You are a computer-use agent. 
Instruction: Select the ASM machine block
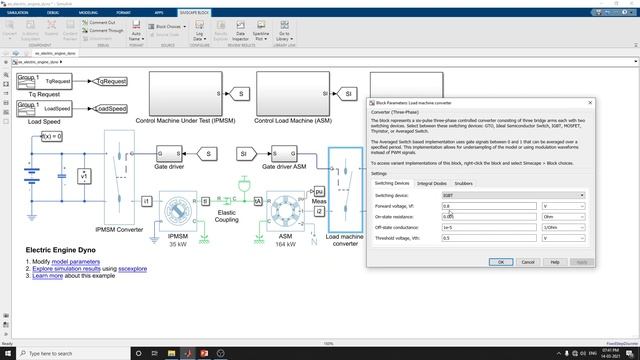285,211
